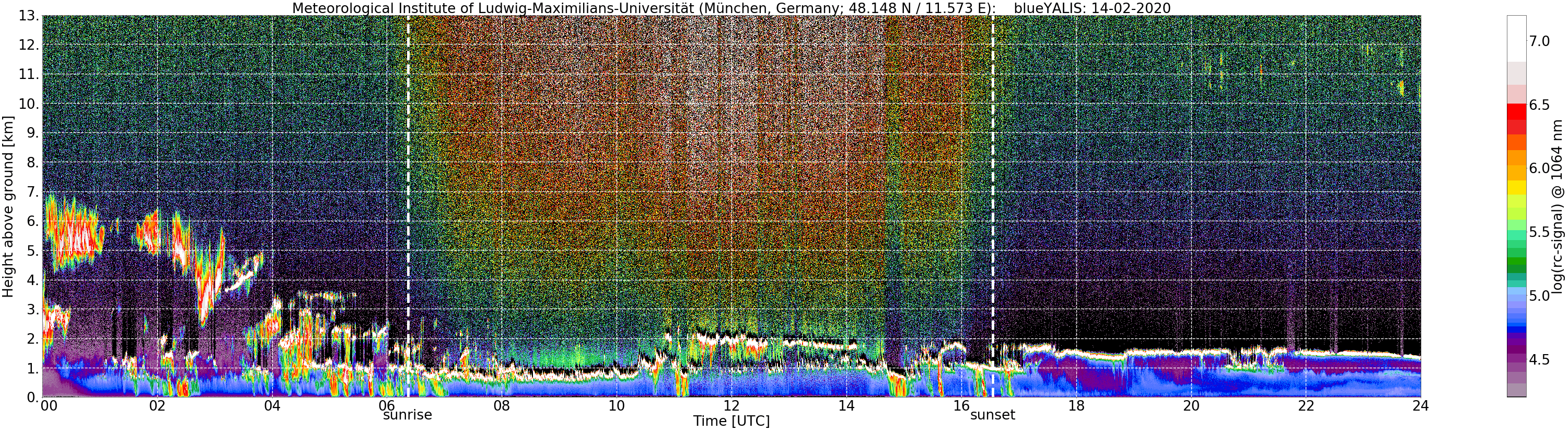Click the '5.0' colorbar tick label
This screenshot has width=1568, height=431.
pos(1539,296)
